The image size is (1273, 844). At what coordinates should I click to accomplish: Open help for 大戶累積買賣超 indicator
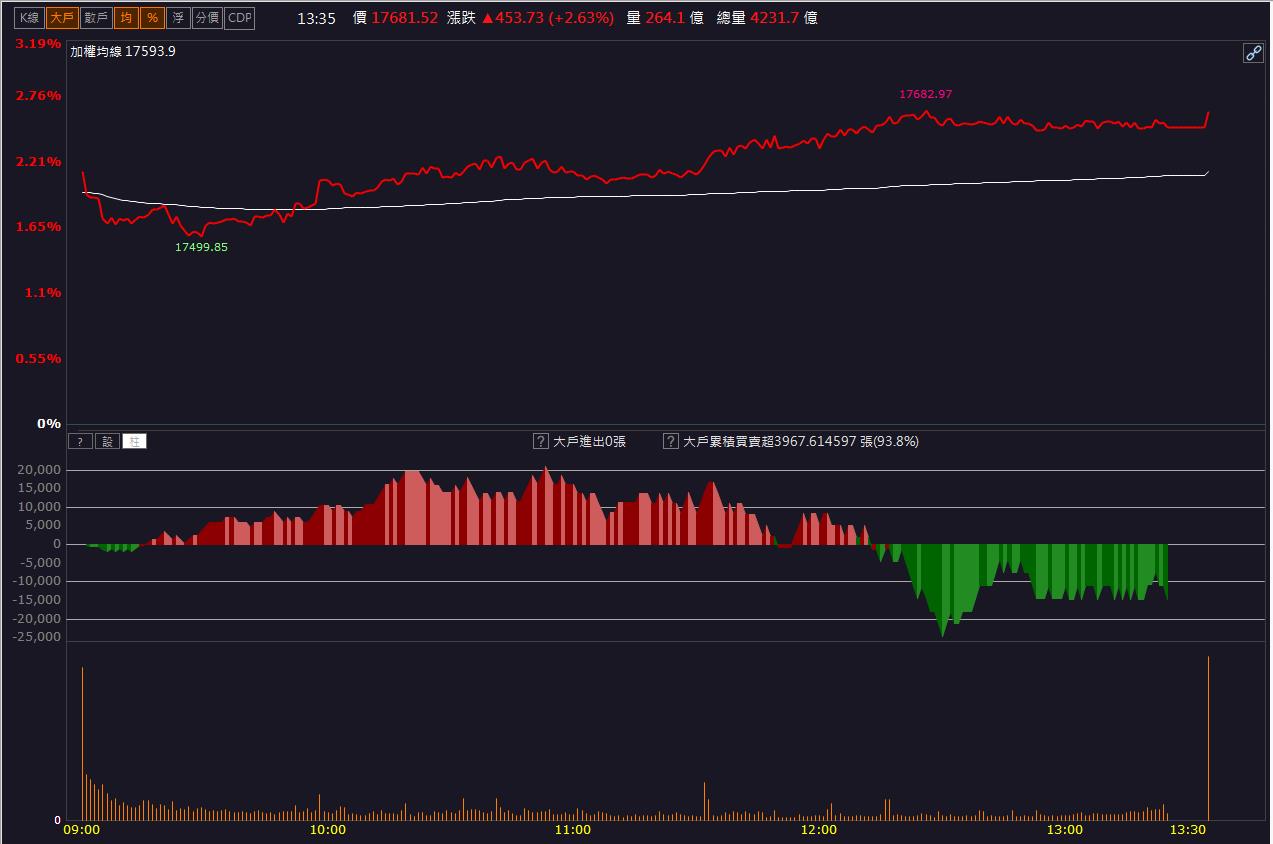pyautogui.click(x=671, y=441)
